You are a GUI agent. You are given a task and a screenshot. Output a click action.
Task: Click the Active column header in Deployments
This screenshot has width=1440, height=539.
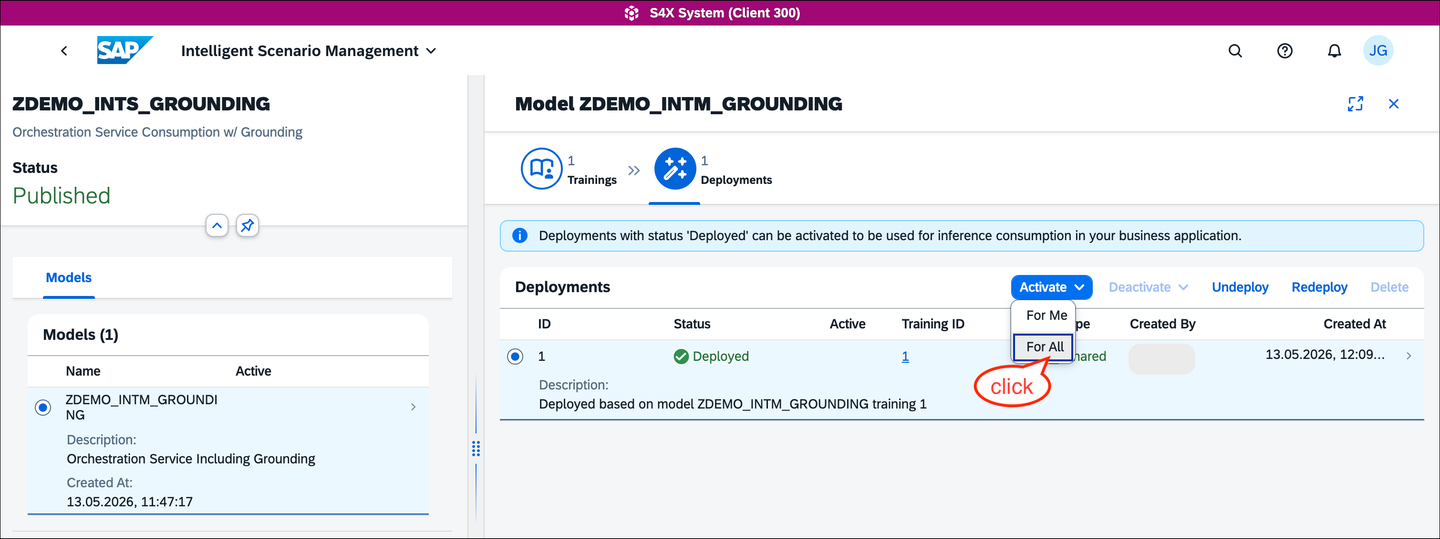coord(848,324)
